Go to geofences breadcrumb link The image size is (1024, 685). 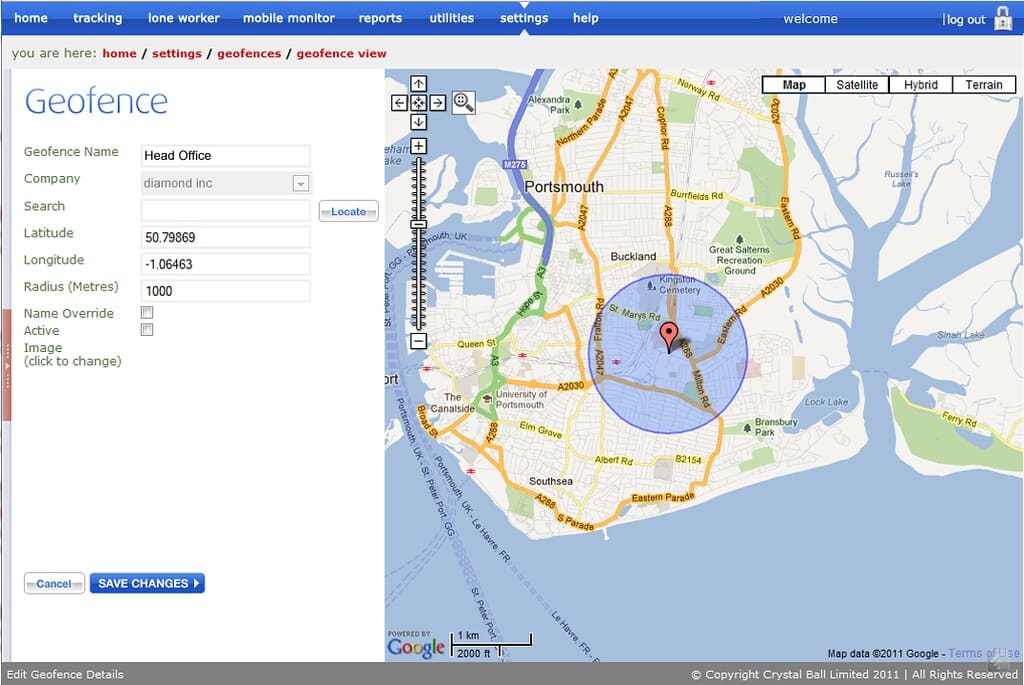click(x=249, y=54)
